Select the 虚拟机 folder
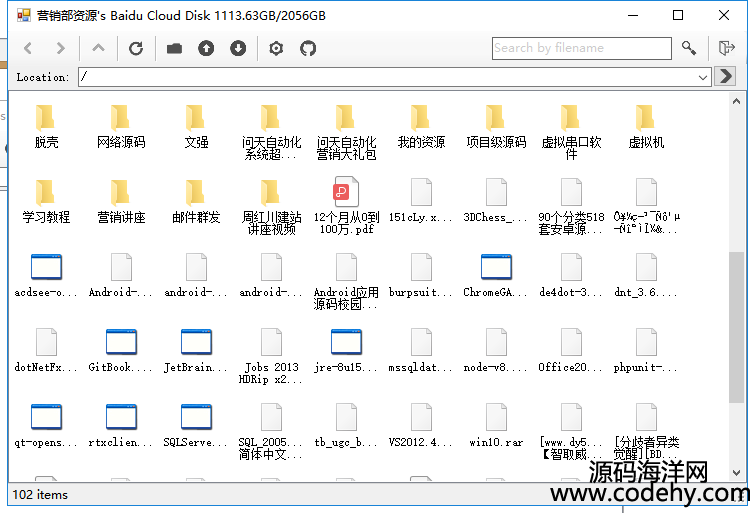 646,126
